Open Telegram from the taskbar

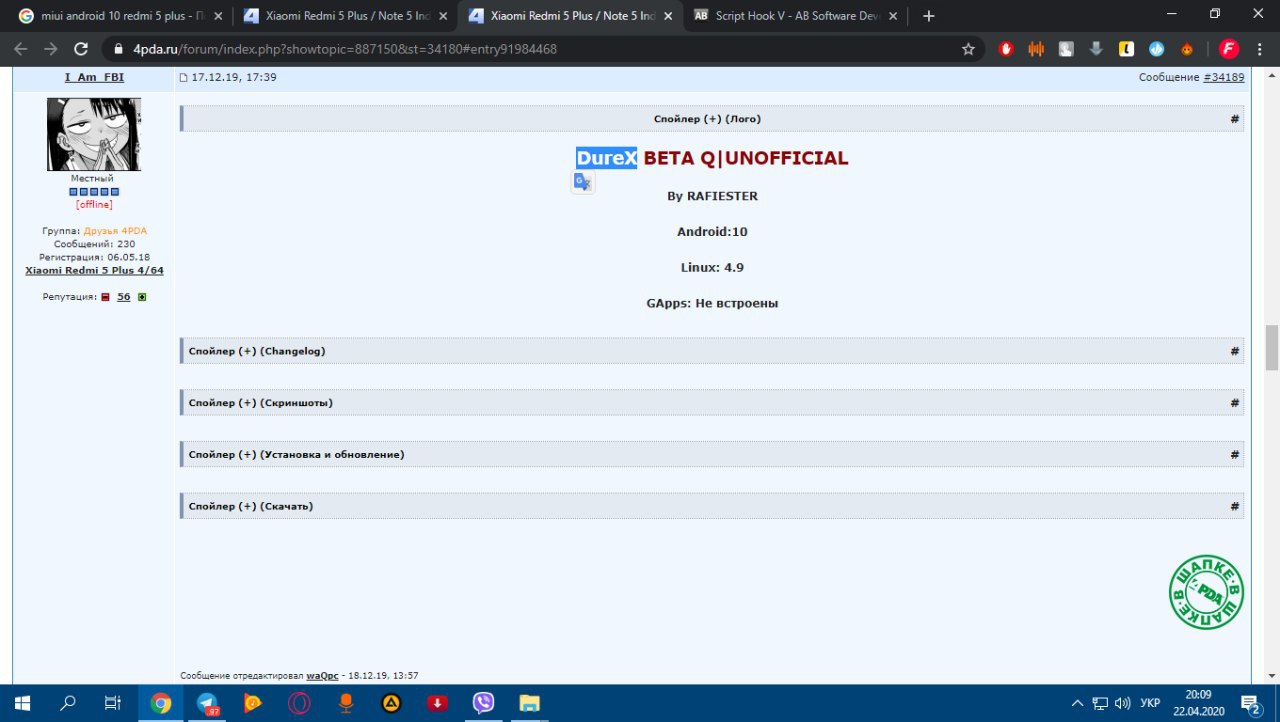207,703
